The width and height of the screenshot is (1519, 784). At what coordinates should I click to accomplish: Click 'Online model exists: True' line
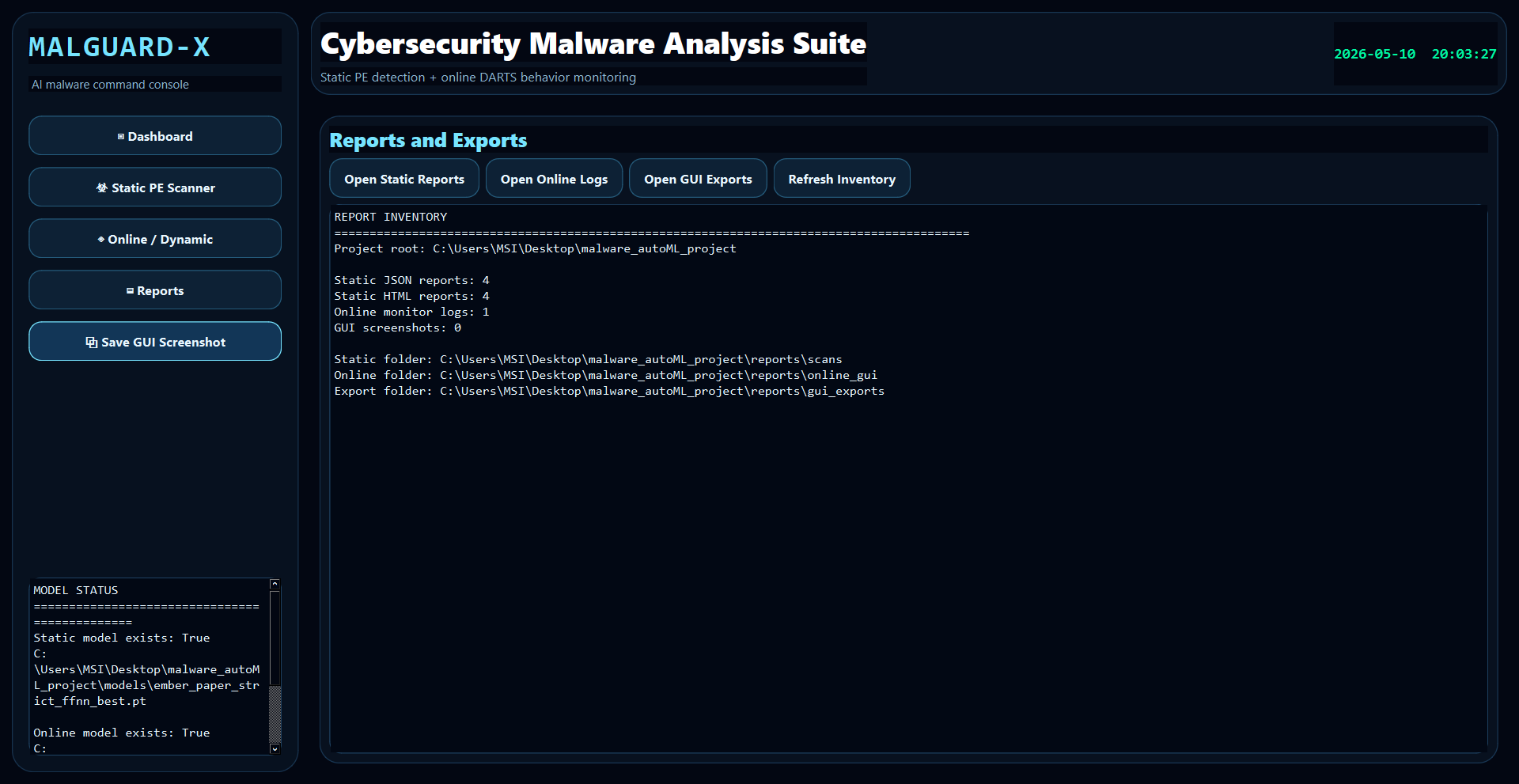tap(122, 733)
